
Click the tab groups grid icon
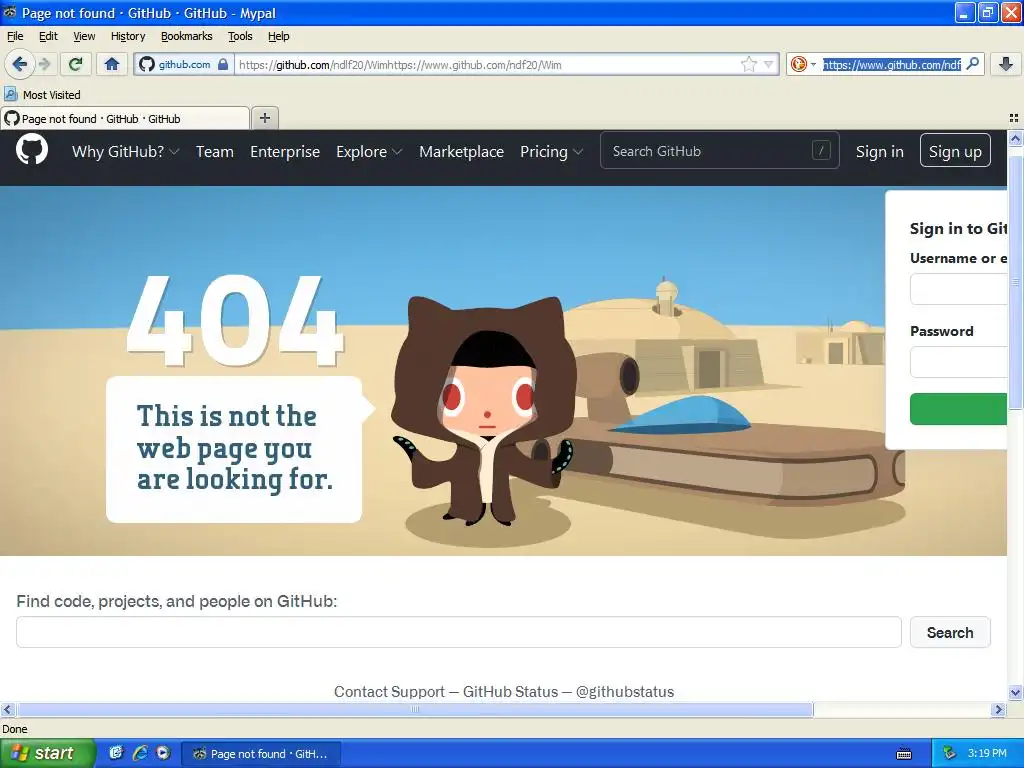1014,118
